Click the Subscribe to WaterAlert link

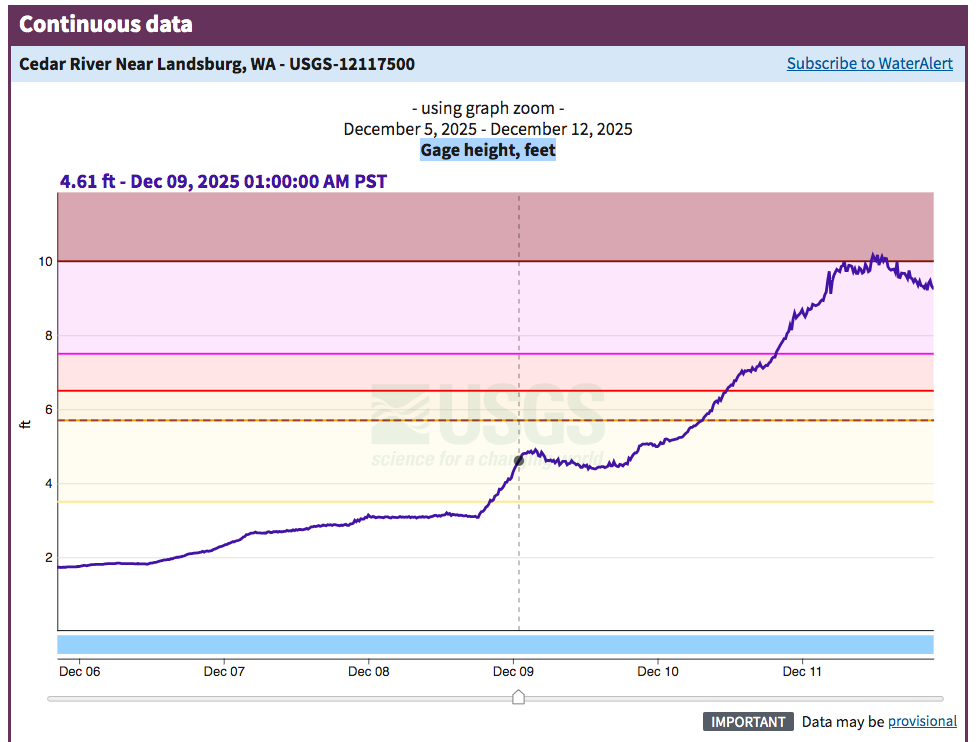(869, 63)
